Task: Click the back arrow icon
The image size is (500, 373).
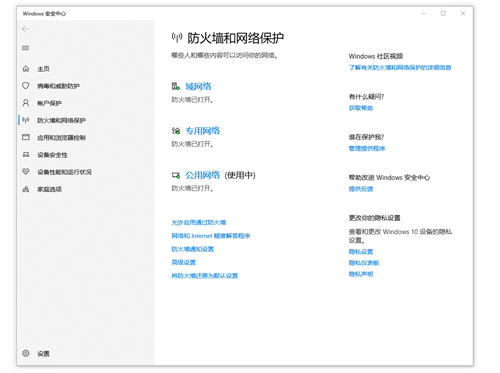Action: coord(25,29)
